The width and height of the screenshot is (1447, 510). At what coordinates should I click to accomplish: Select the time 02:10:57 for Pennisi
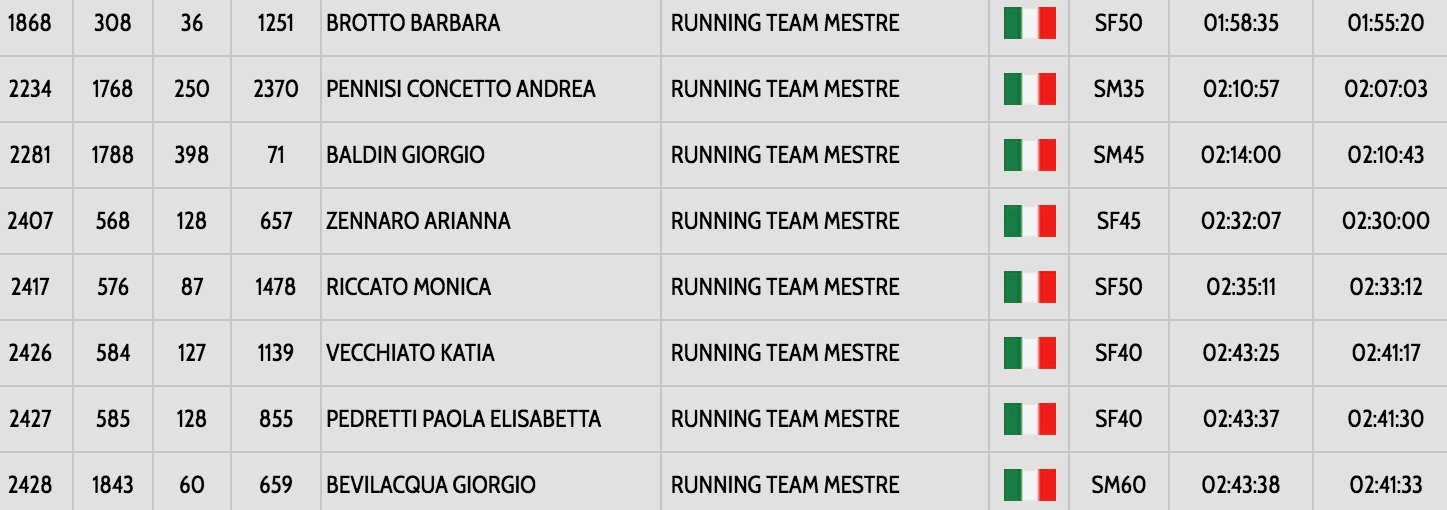tap(1240, 89)
